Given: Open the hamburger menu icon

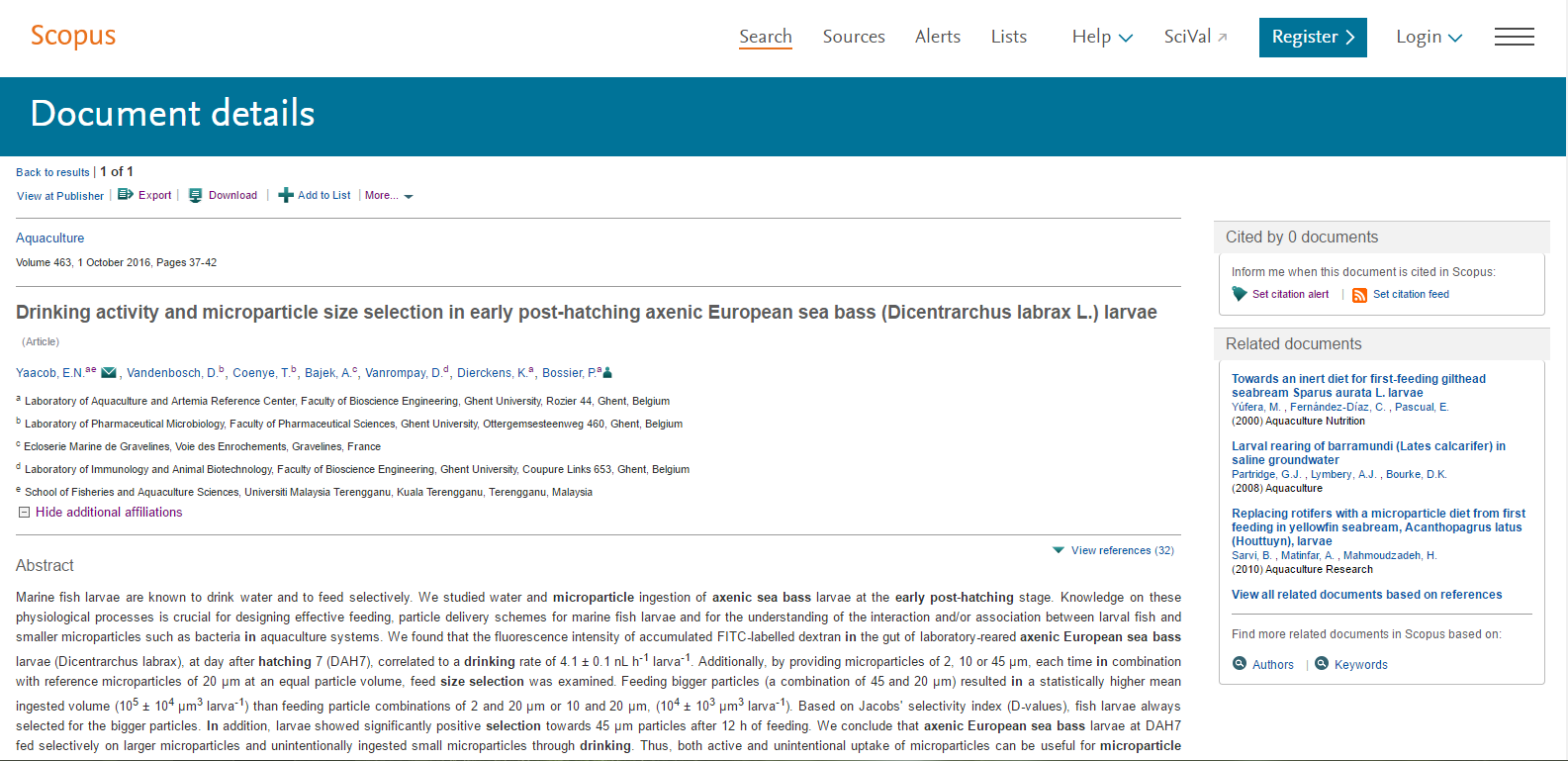Looking at the screenshot, I should click(1514, 37).
